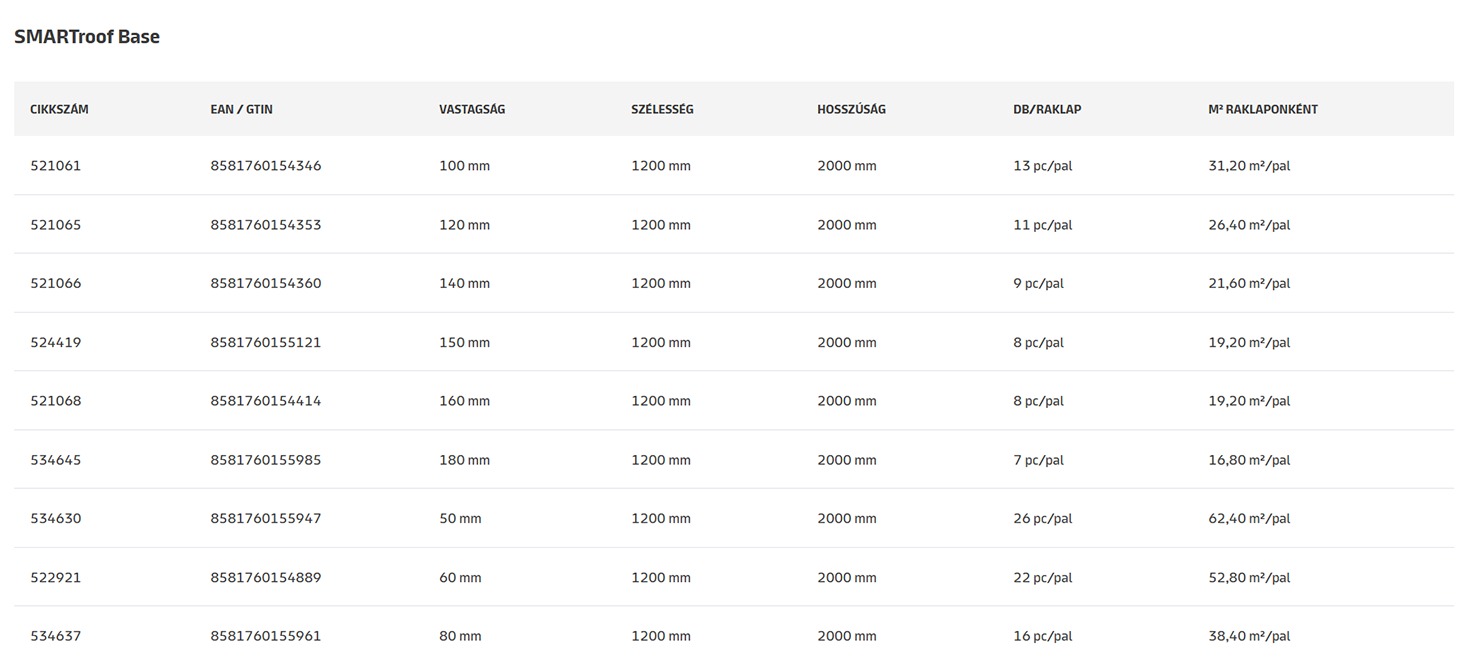1463x670 pixels.
Task: Select article number 524419
Action: pos(56,343)
